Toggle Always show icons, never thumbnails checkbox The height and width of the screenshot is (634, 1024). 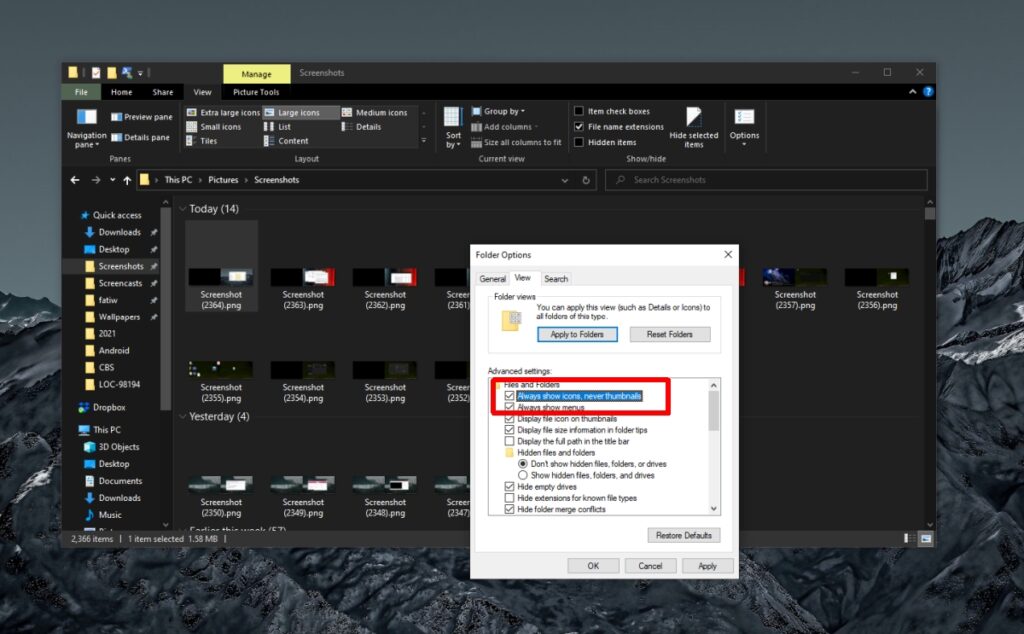pyautogui.click(x=510, y=396)
